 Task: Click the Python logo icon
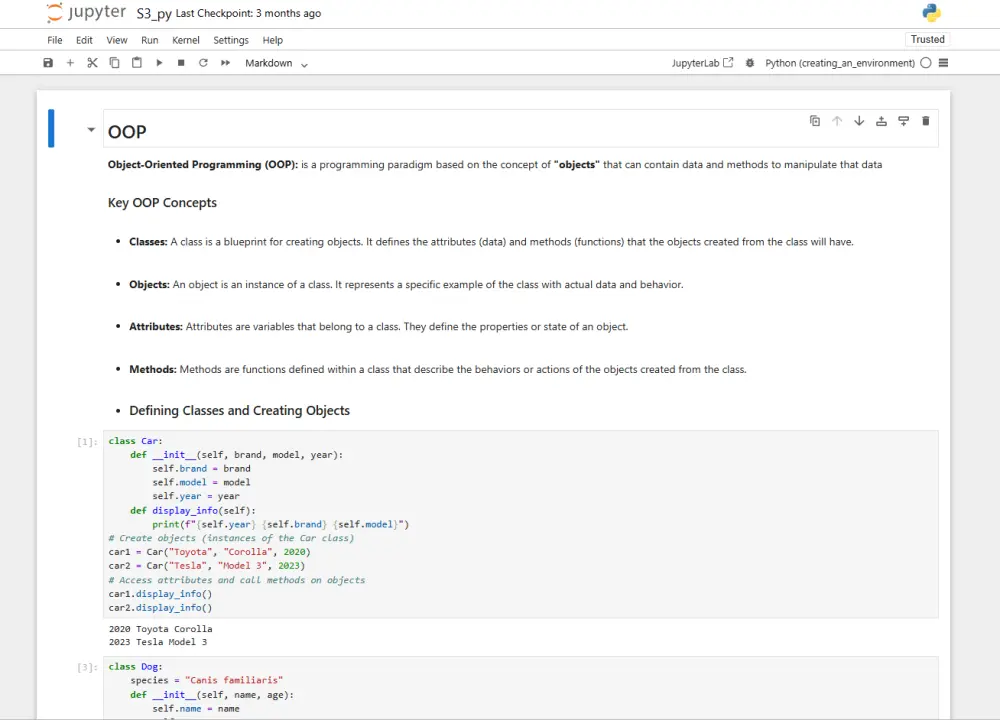coord(931,13)
